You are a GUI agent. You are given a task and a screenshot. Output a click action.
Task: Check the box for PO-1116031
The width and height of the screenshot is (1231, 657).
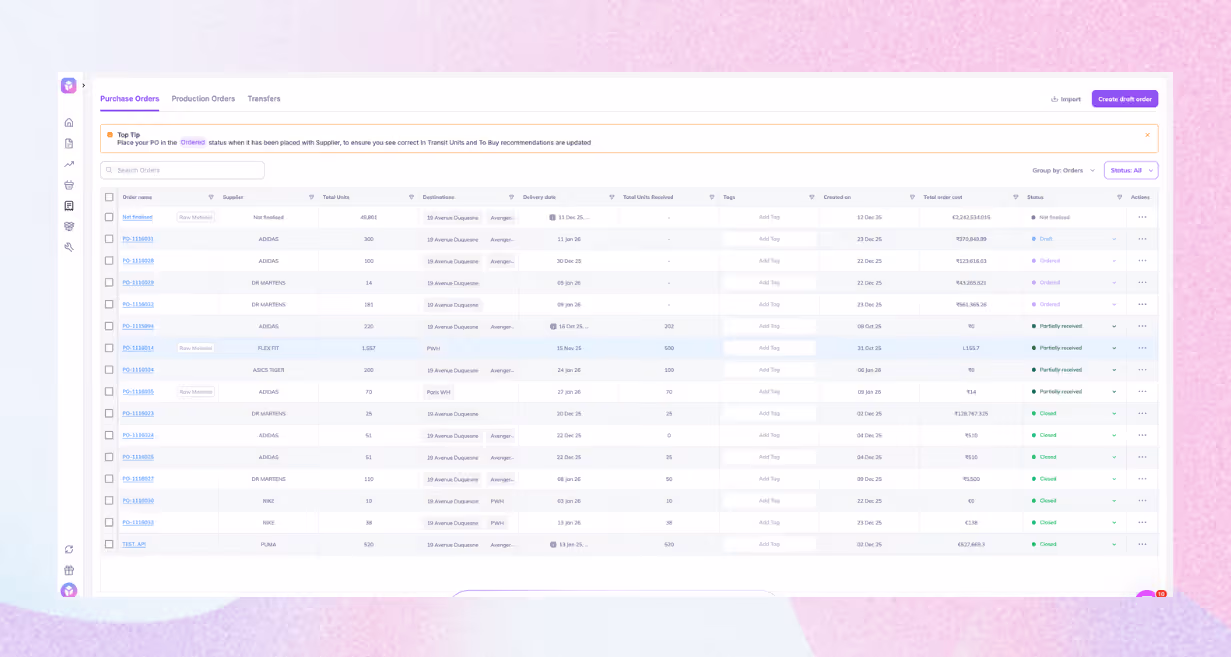pos(109,239)
